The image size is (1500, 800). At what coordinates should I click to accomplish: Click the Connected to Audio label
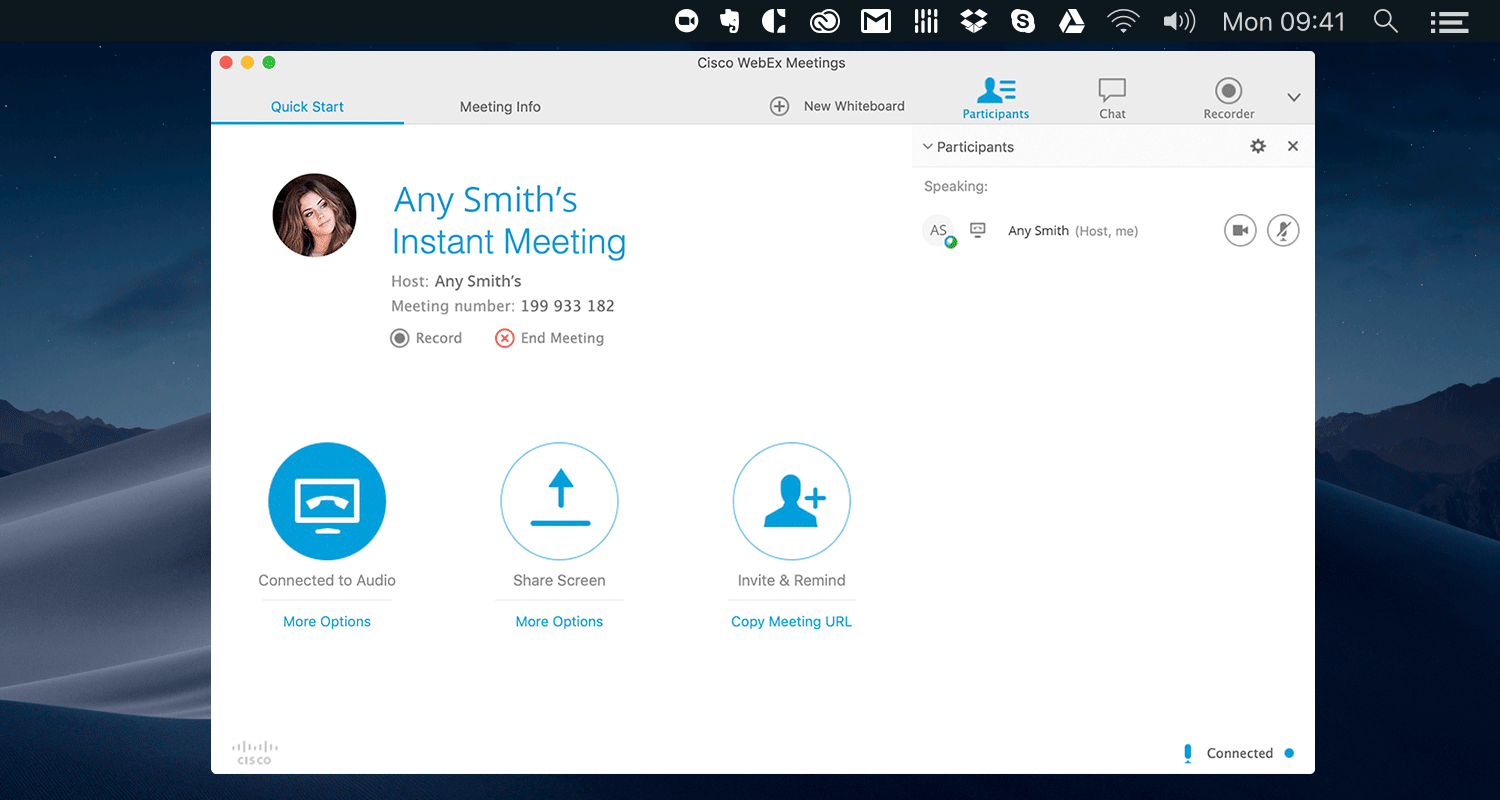coord(327,580)
